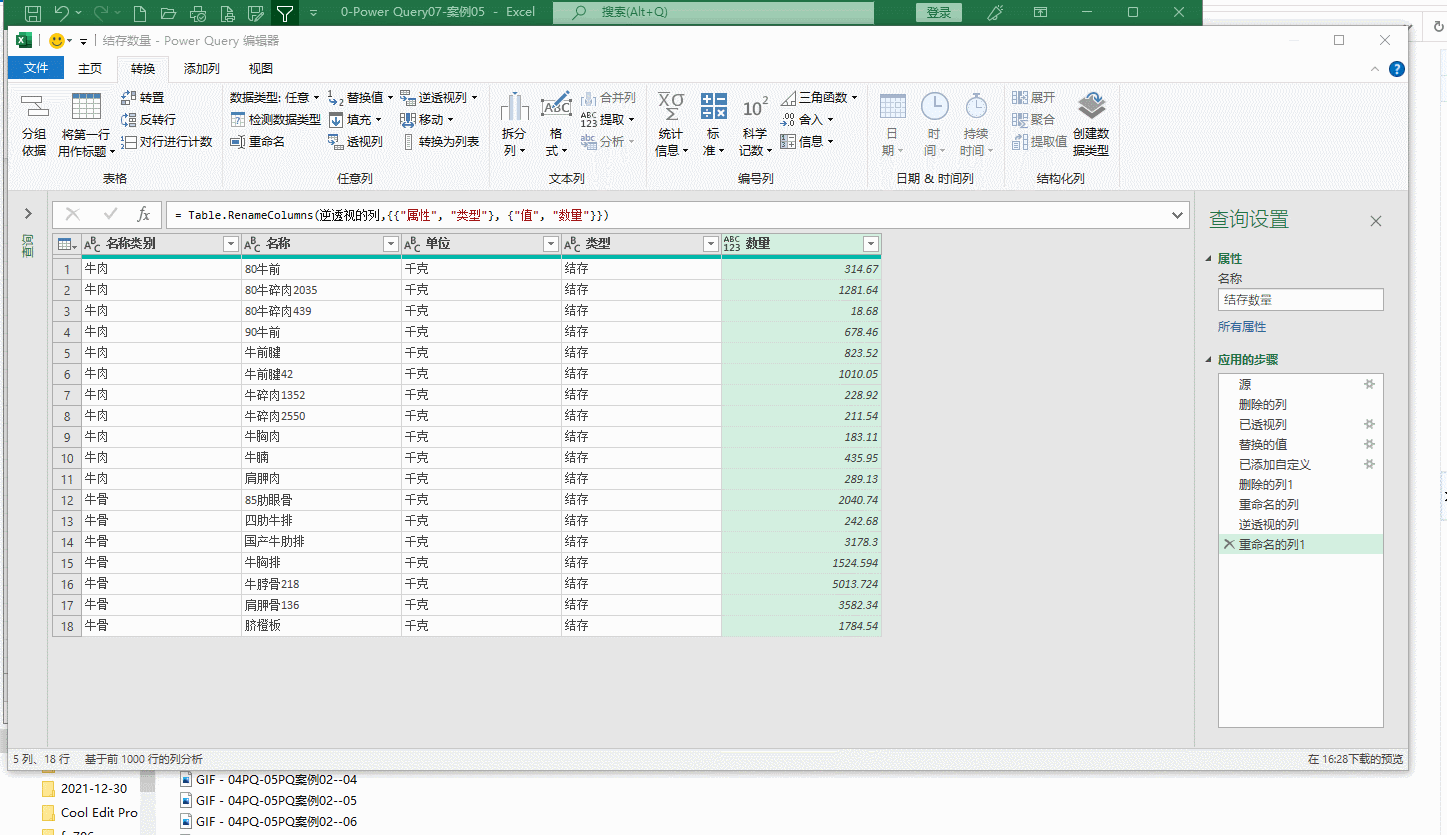Open filter dropdown of 名称类别 column
The width and height of the screenshot is (1447, 835).
[x=230, y=244]
